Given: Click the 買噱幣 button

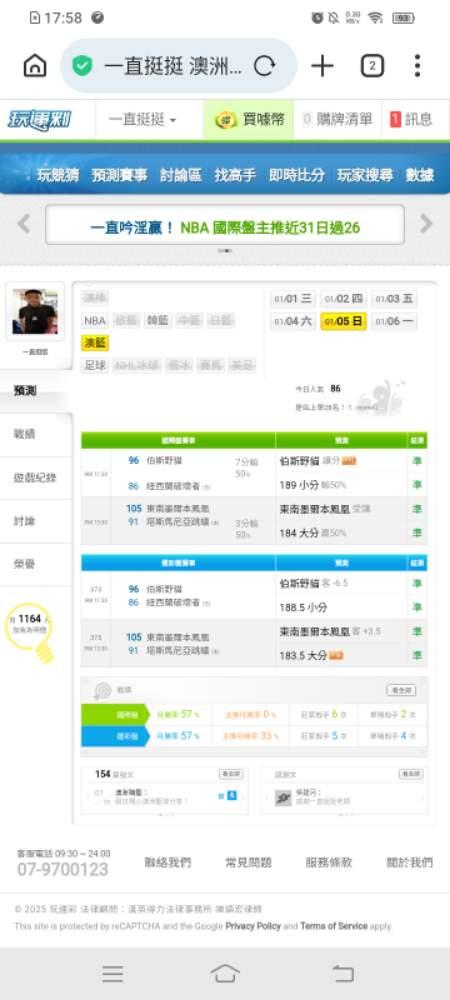Looking at the screenshot, I should point(249,119).
